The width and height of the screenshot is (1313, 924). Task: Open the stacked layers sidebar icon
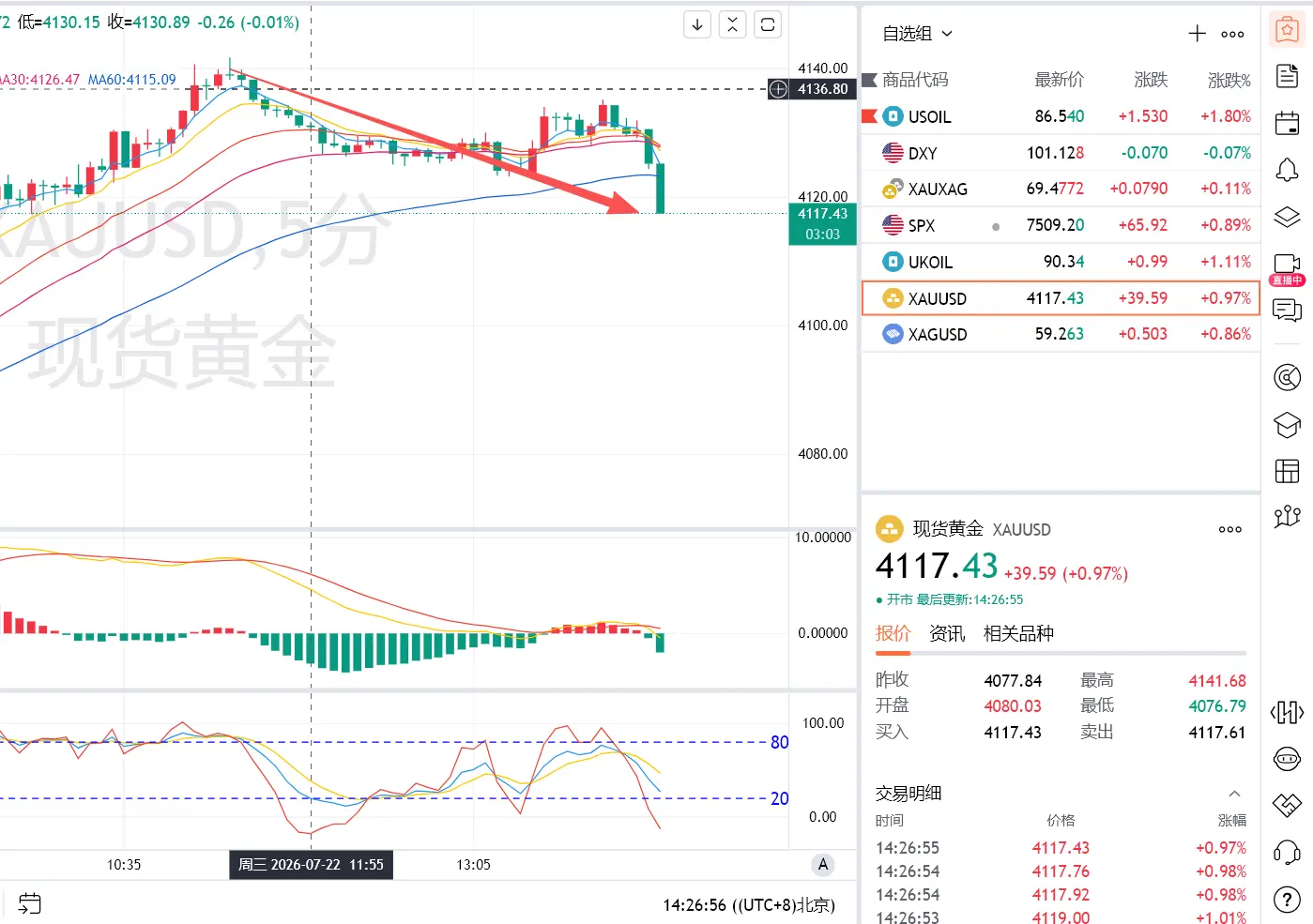coord(1287,218)
